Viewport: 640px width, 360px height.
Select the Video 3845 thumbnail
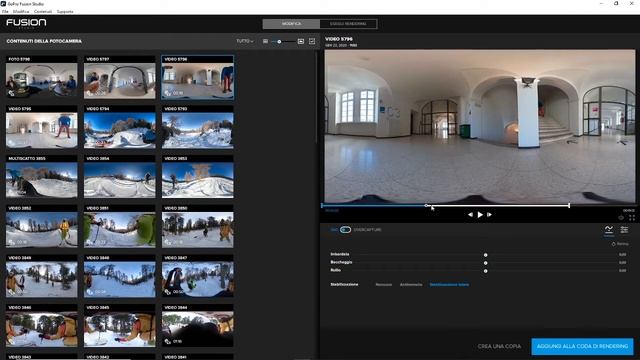click(x=120, y=326)
